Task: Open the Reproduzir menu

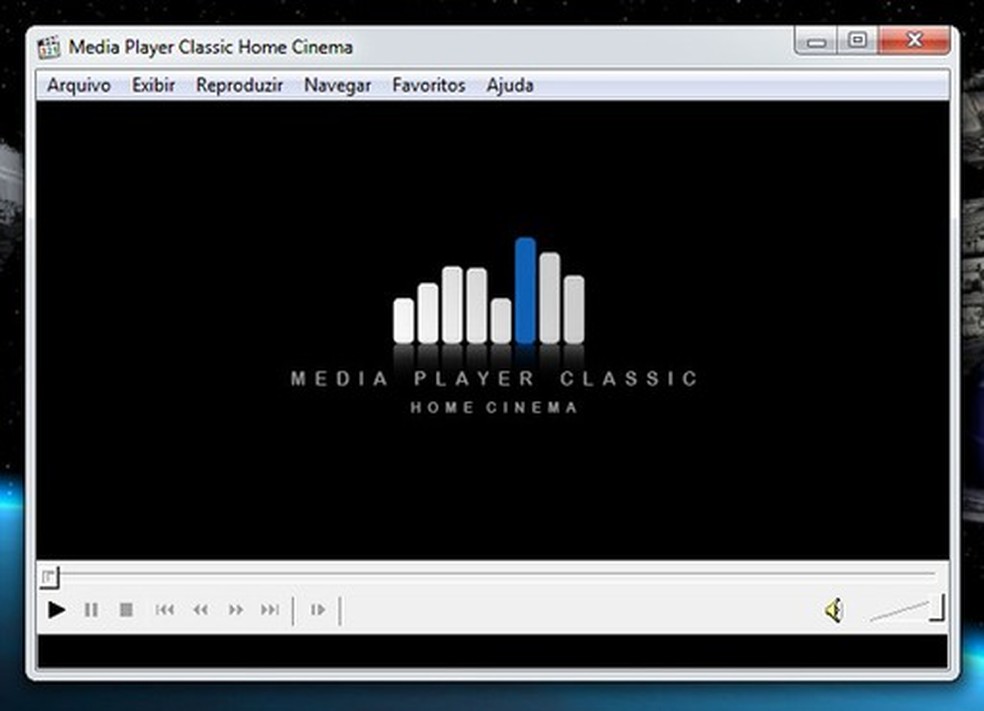Action: [x=239, y=85]
